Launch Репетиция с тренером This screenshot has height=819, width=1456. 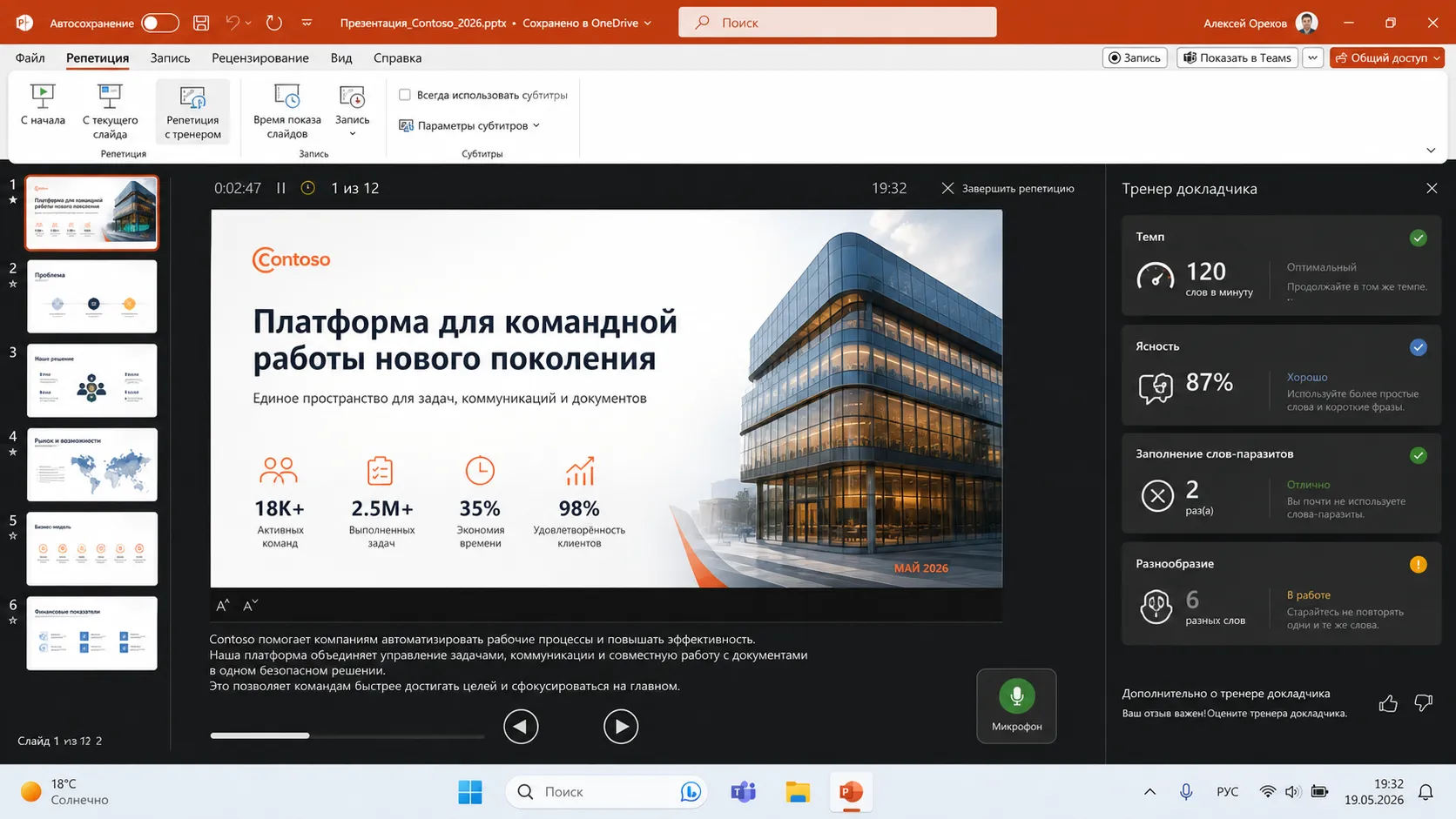[192, 111]
